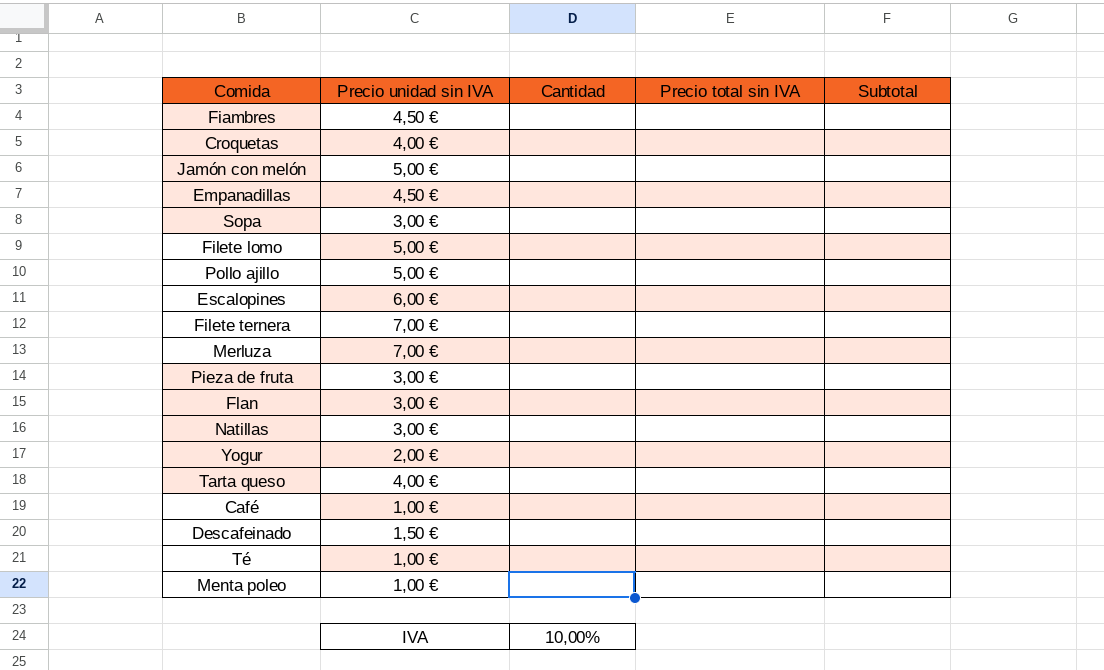Select the Empanadillas cell
The width and height of the screenshot is (1104, 670).
[x=242, y=195]
